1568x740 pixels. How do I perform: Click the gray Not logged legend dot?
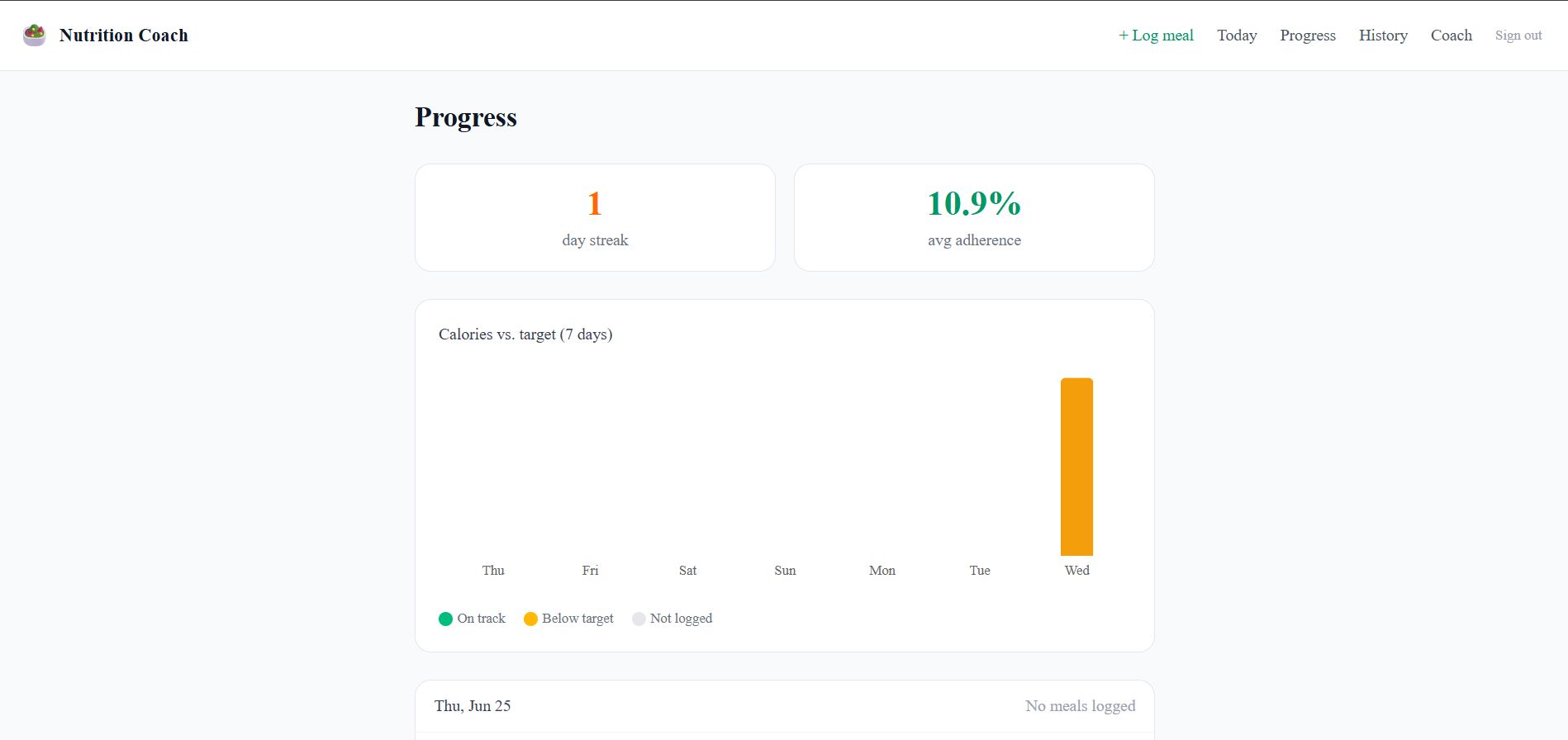[639, 619]
